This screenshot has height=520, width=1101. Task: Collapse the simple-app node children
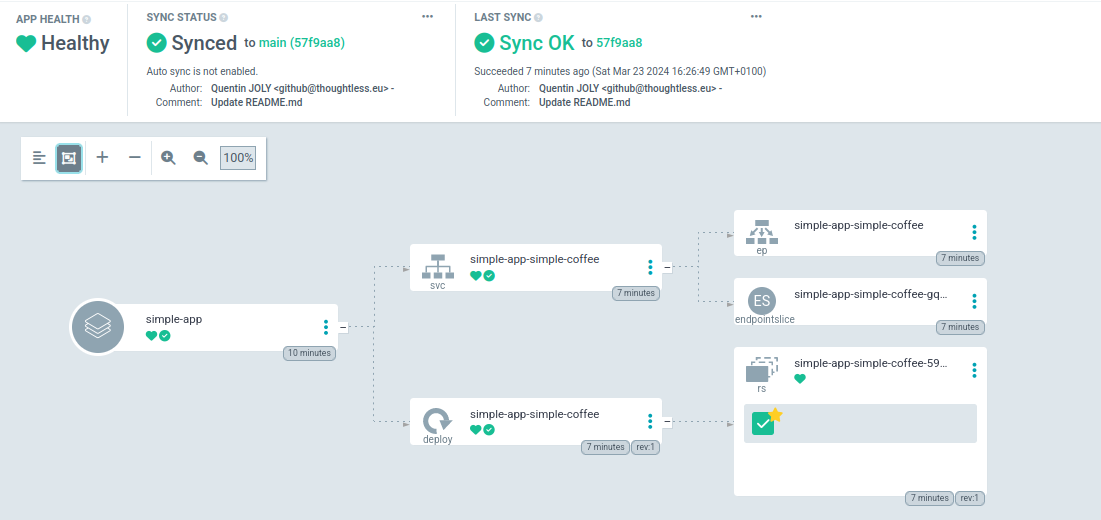pos(343,327)
